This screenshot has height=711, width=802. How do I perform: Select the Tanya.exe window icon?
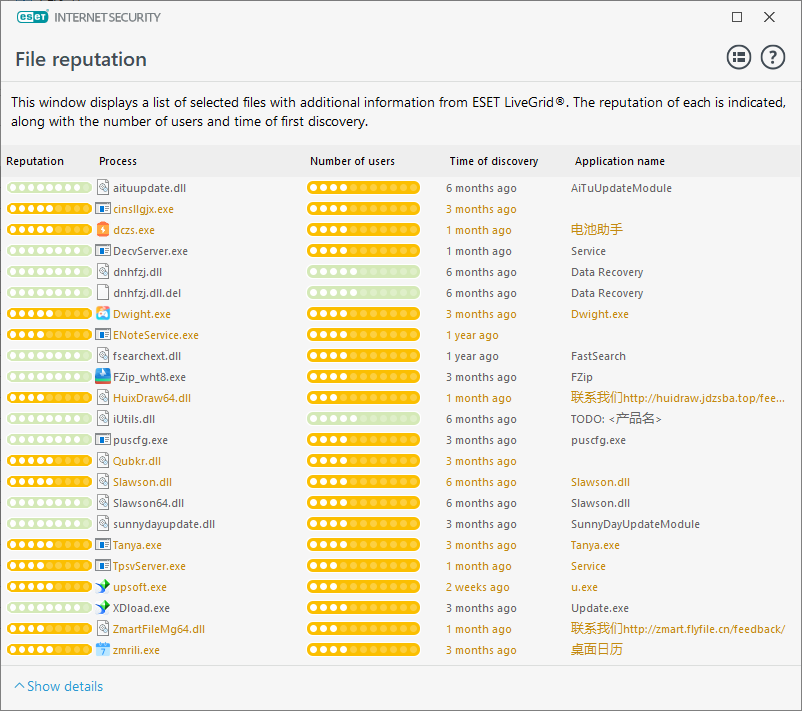(x=103, y=544)
